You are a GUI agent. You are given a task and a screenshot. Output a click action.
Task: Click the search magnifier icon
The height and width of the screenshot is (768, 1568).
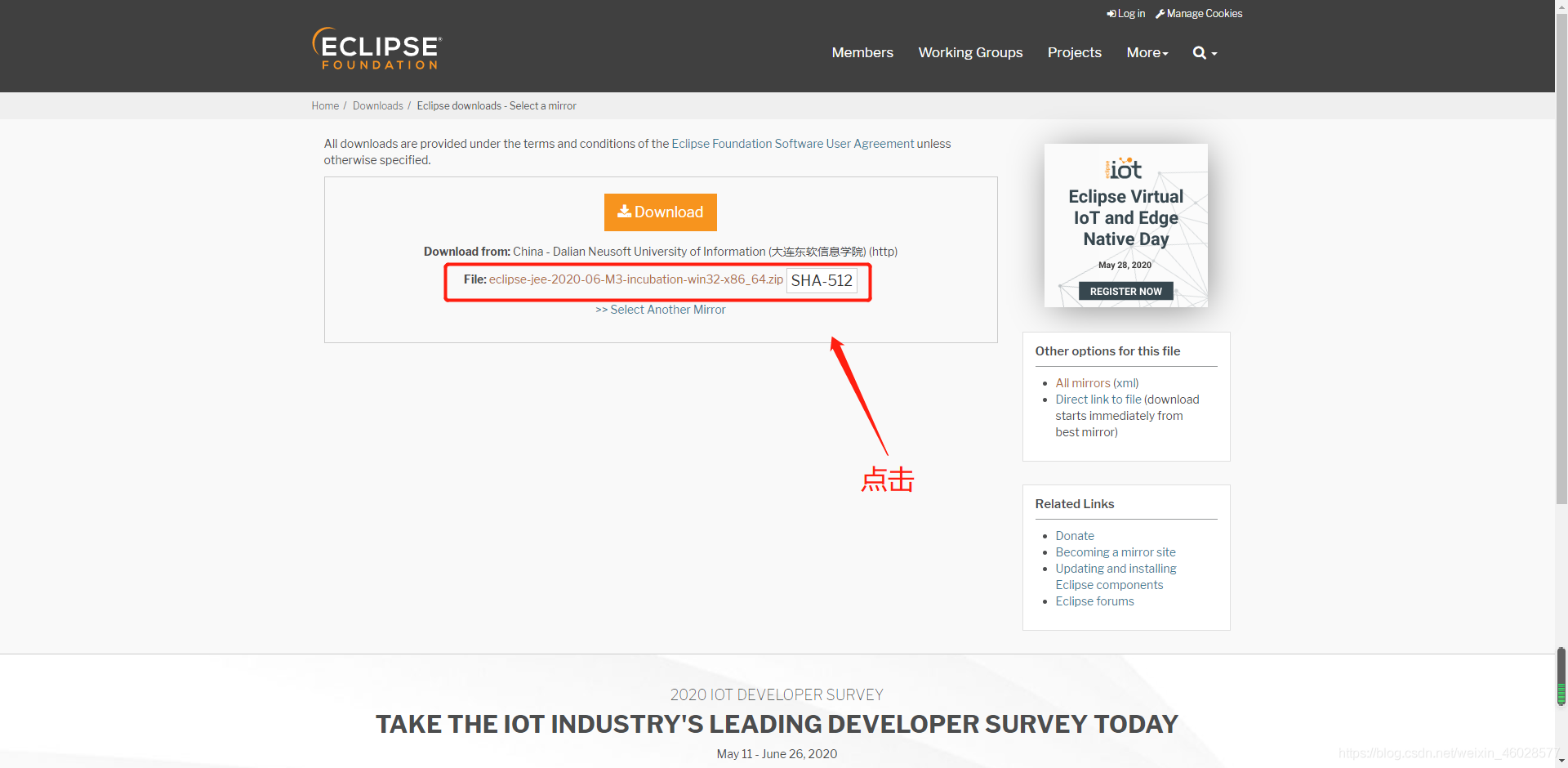1200,53
